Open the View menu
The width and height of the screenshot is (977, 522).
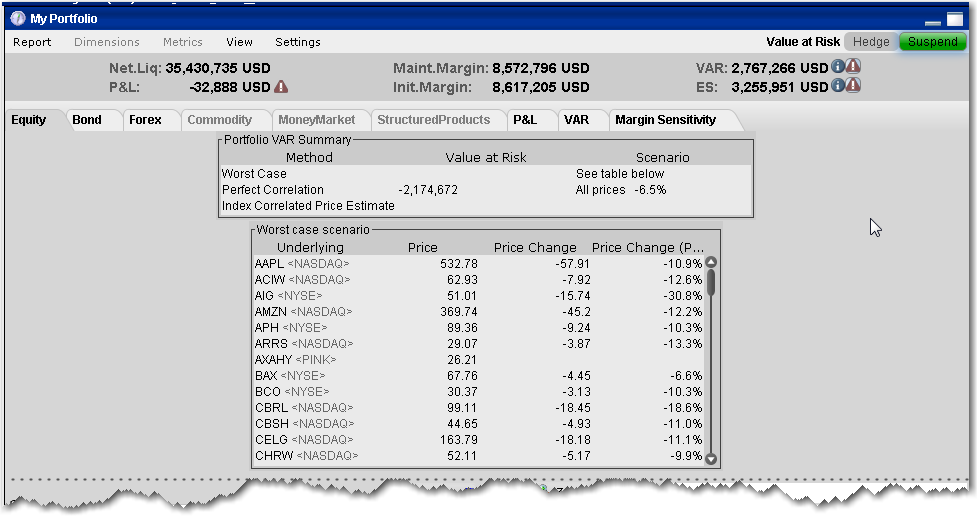(x=239, y=42)
